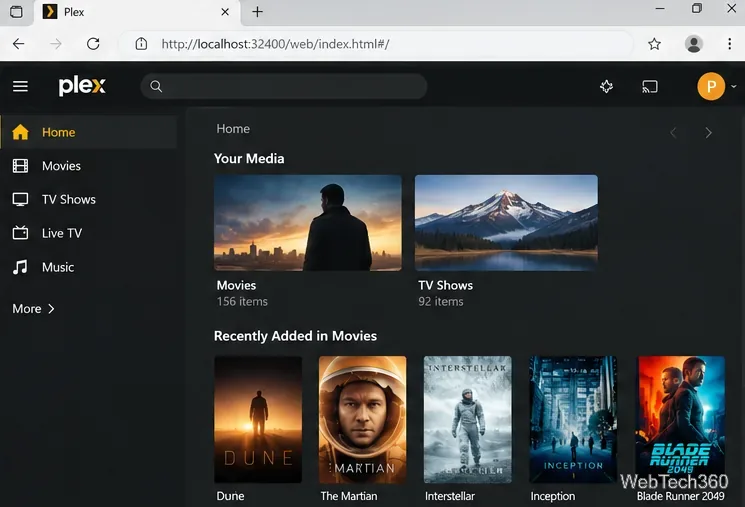Click the search magnifier icon
745x507 pixels.
pyautogui.click(x=156, y=86)
